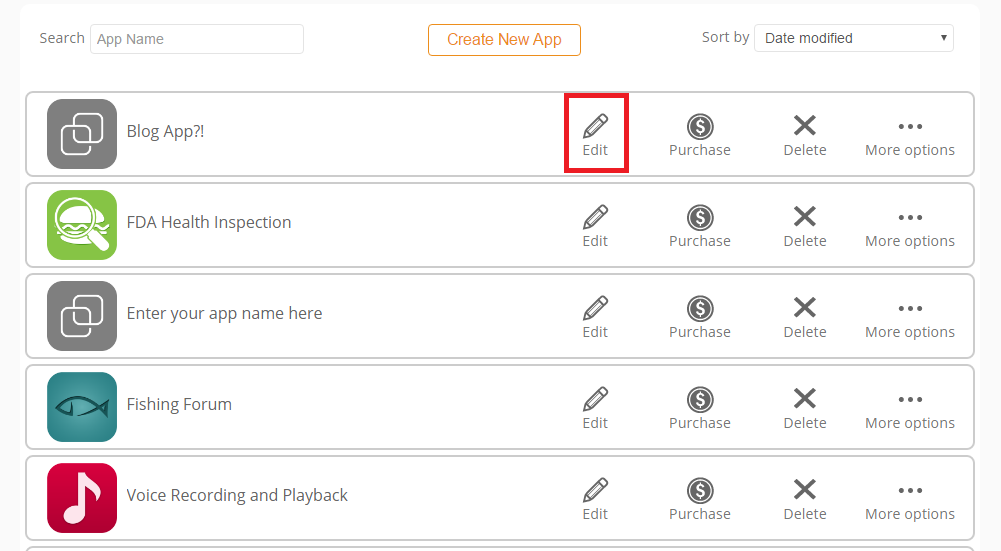This screenshot has width=1001, height=551.
Task: Focus the App Name search field
Action: click(x=197, y=39)
